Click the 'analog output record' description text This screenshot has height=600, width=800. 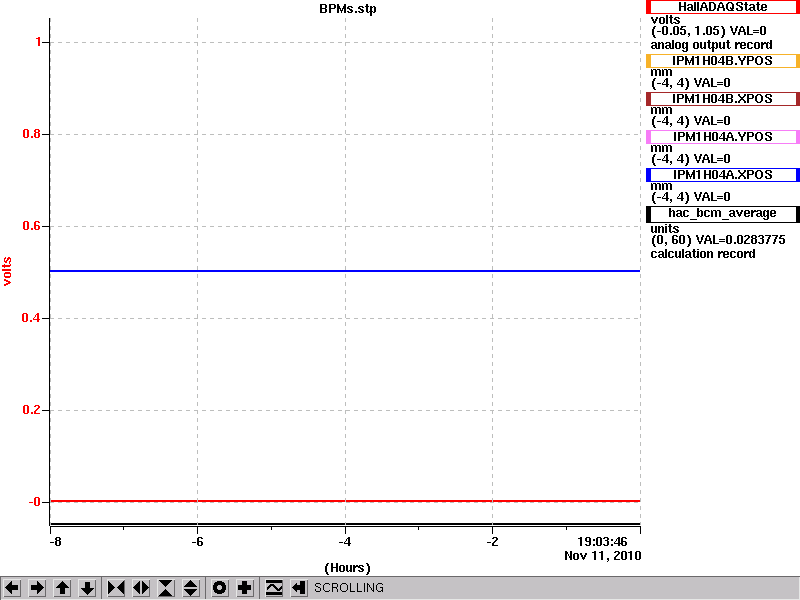tap(711, 45)
